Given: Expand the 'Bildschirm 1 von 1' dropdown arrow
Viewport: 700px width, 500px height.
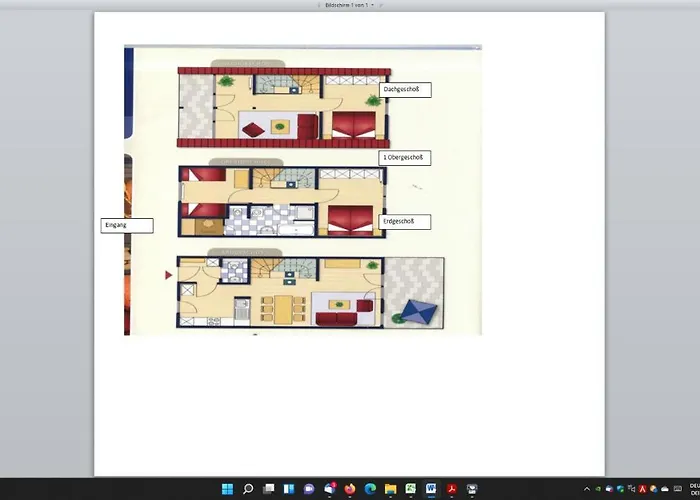Looking at the screenshot, I should click(373, 5).
